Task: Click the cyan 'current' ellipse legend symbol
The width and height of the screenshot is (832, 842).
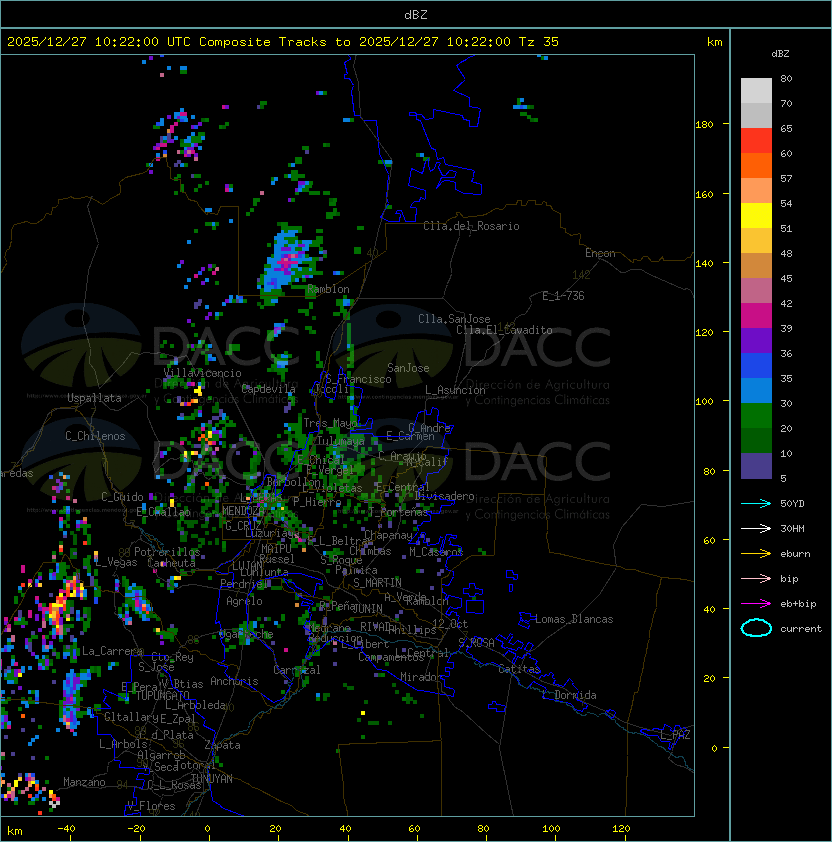Action: pos(756,628)
